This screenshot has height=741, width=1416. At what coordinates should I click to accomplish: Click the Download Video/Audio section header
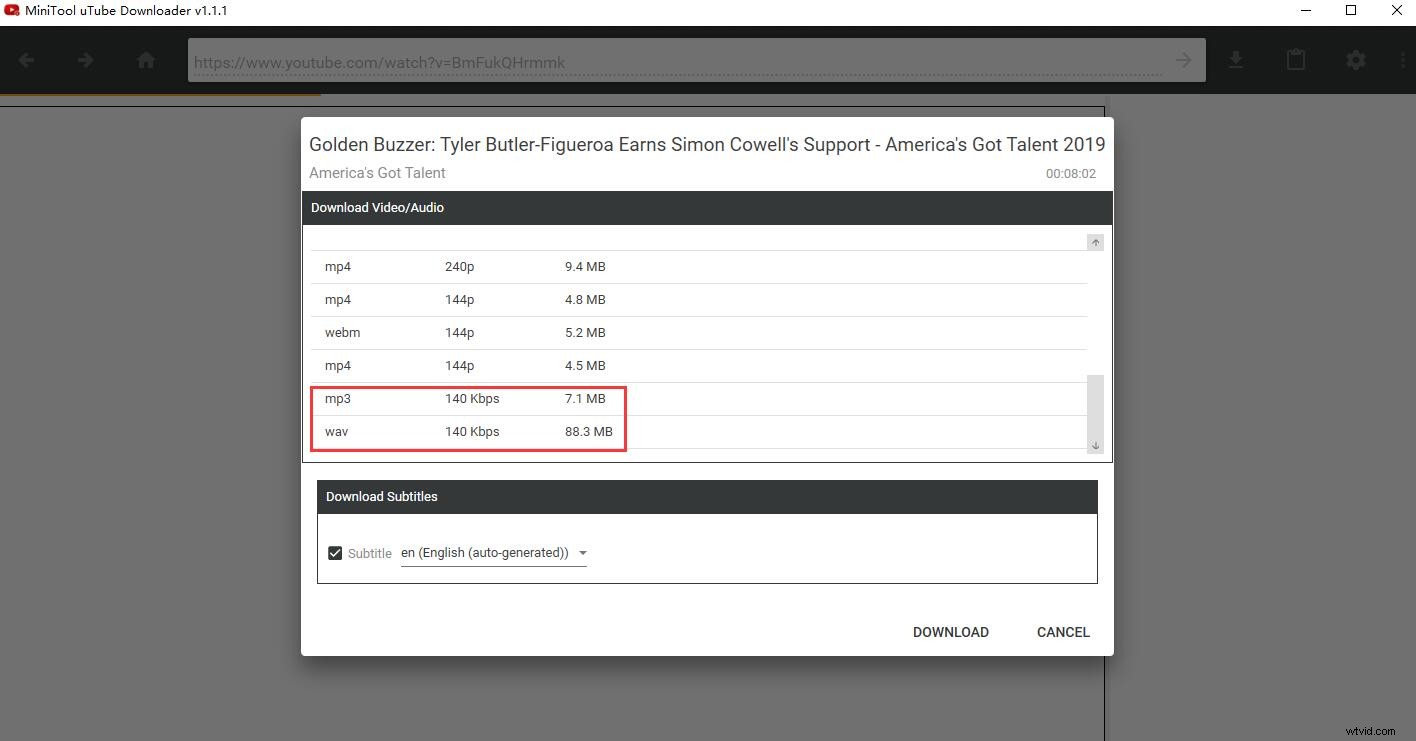click(377, 207)
